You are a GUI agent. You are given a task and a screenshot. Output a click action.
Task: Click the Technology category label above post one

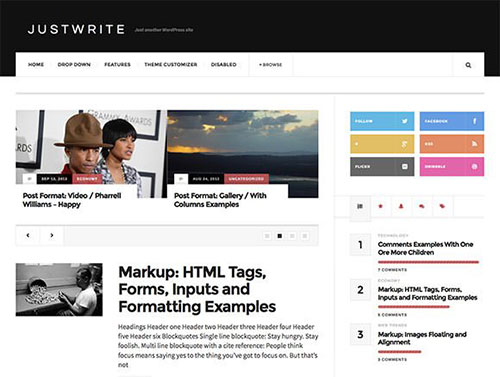(393, 236)
